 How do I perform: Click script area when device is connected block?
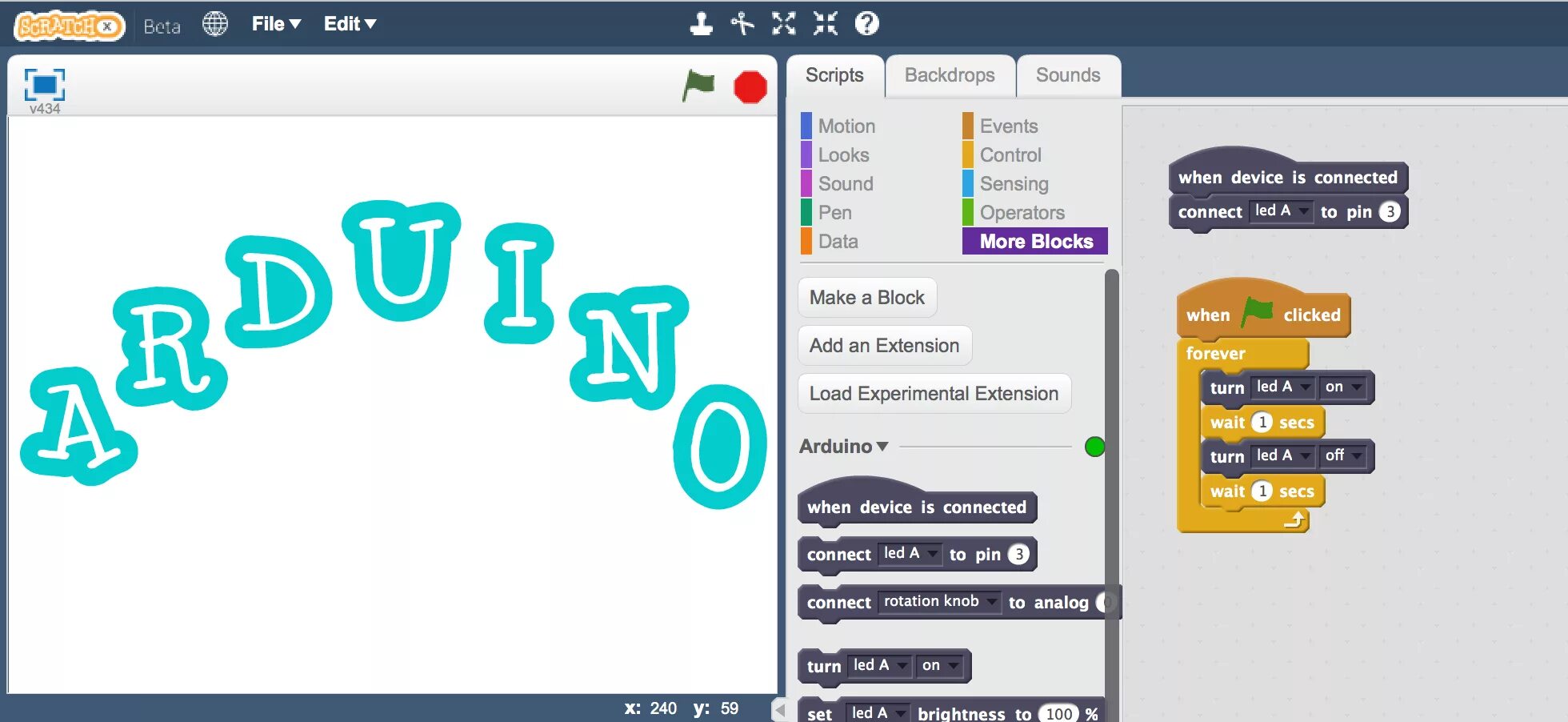click(x=1287, y=176)
